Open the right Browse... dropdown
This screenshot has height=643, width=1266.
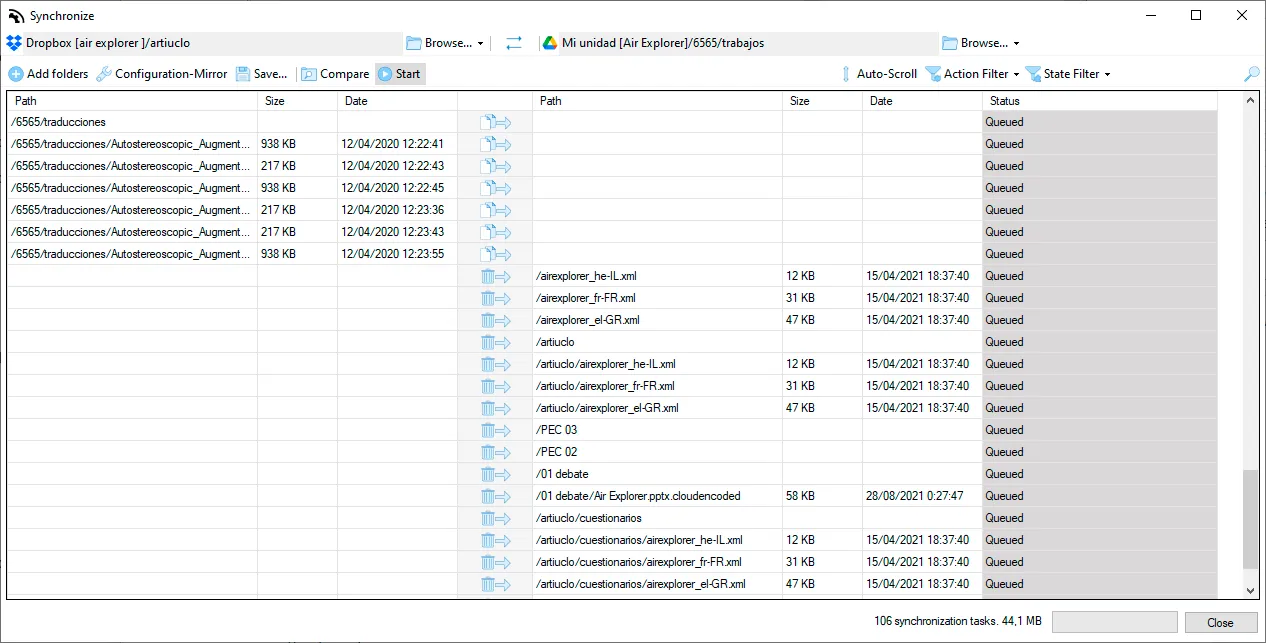pos(981,43)
